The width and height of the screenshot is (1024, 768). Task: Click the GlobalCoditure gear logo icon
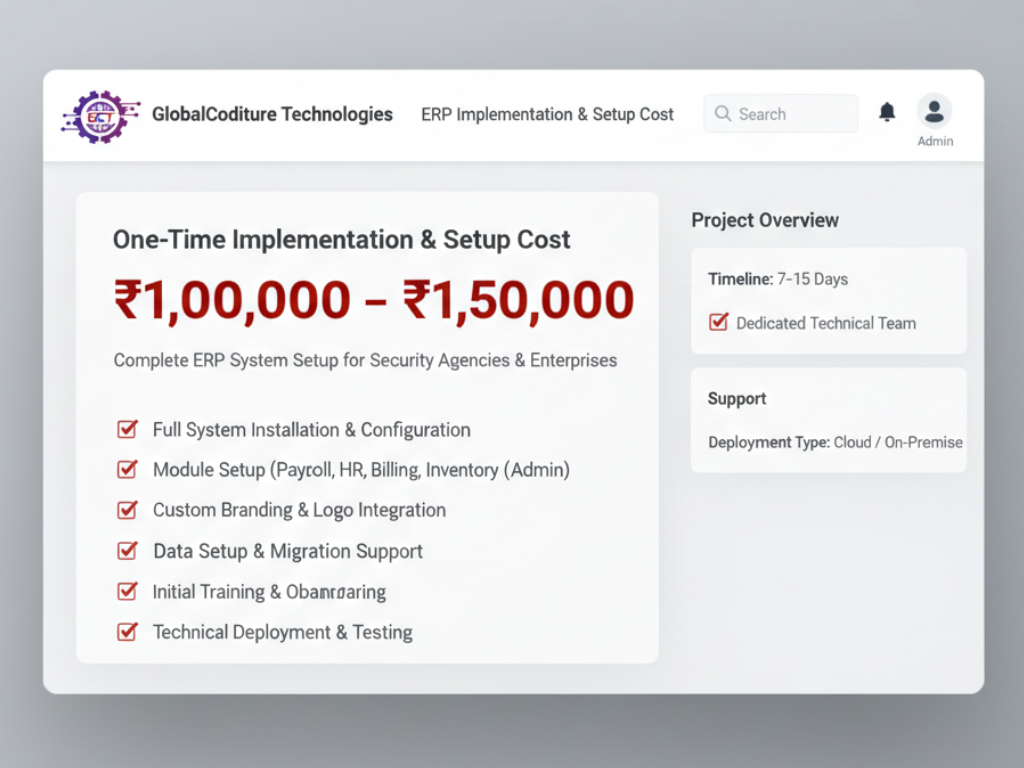point(102,116)
